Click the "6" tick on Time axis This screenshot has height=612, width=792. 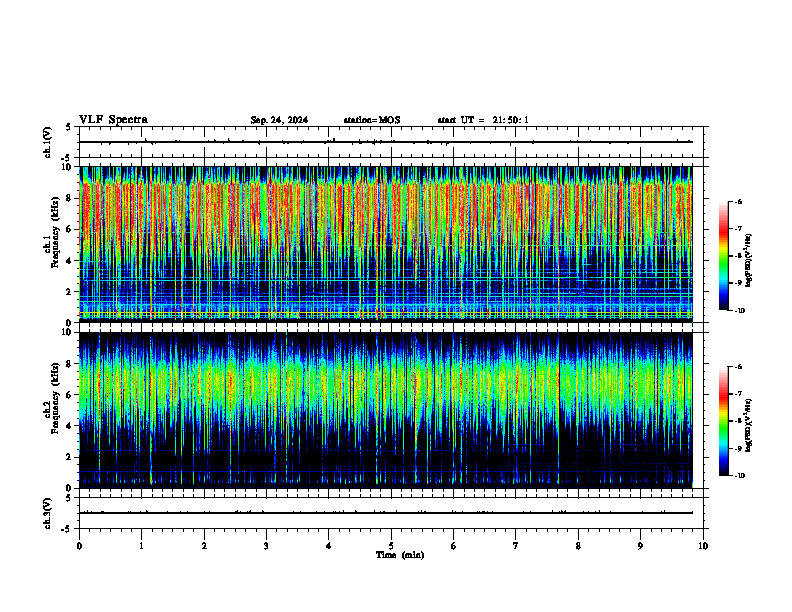click(x=454, y=546)
